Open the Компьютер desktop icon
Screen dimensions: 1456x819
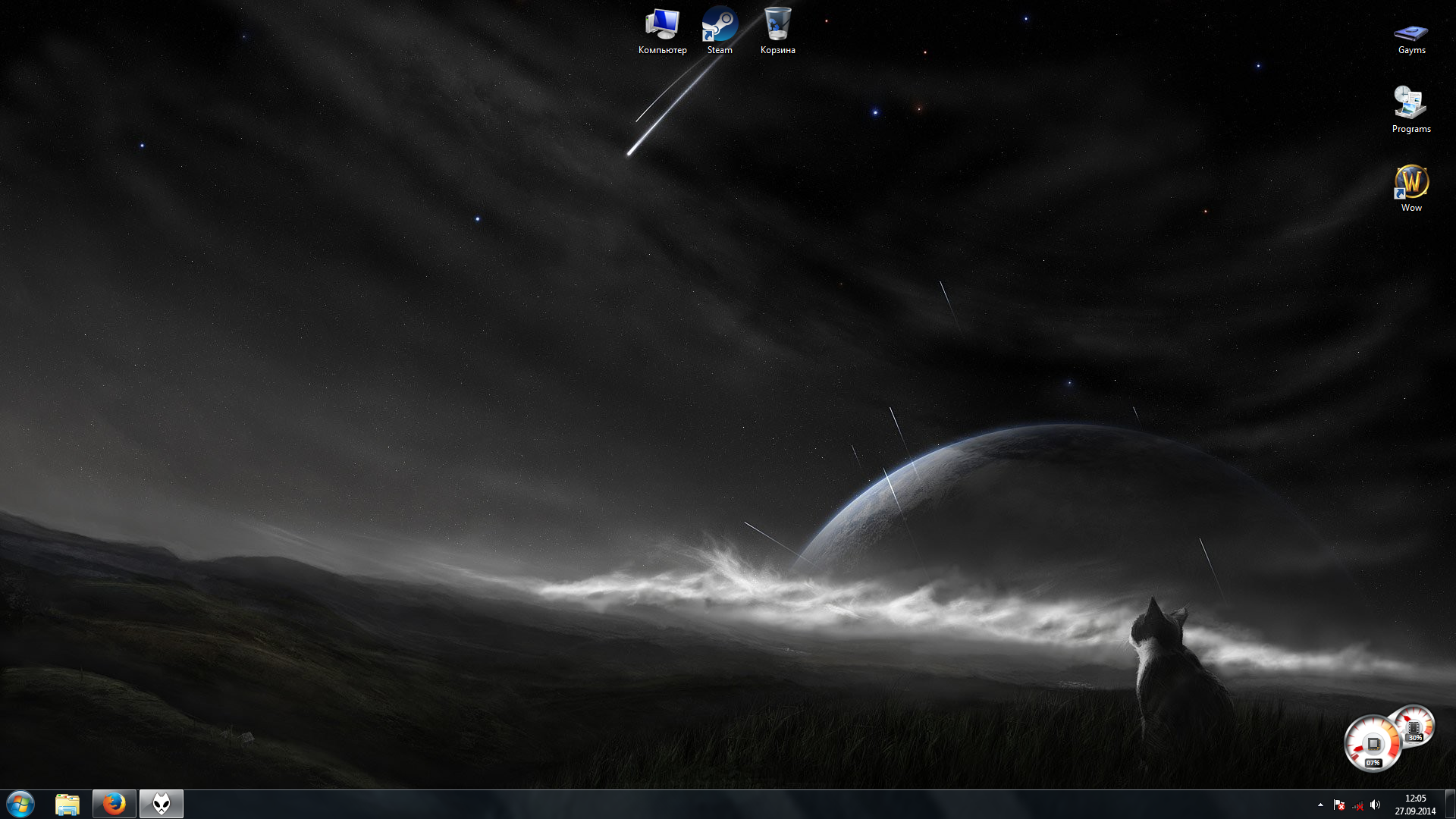[x=662, y=26]
